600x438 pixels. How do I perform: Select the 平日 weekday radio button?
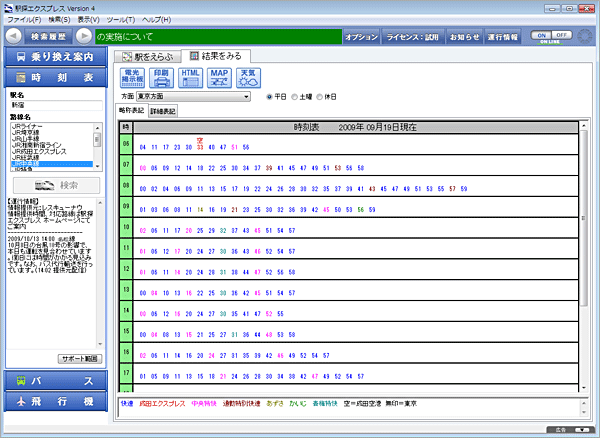(x=269, y=97)
